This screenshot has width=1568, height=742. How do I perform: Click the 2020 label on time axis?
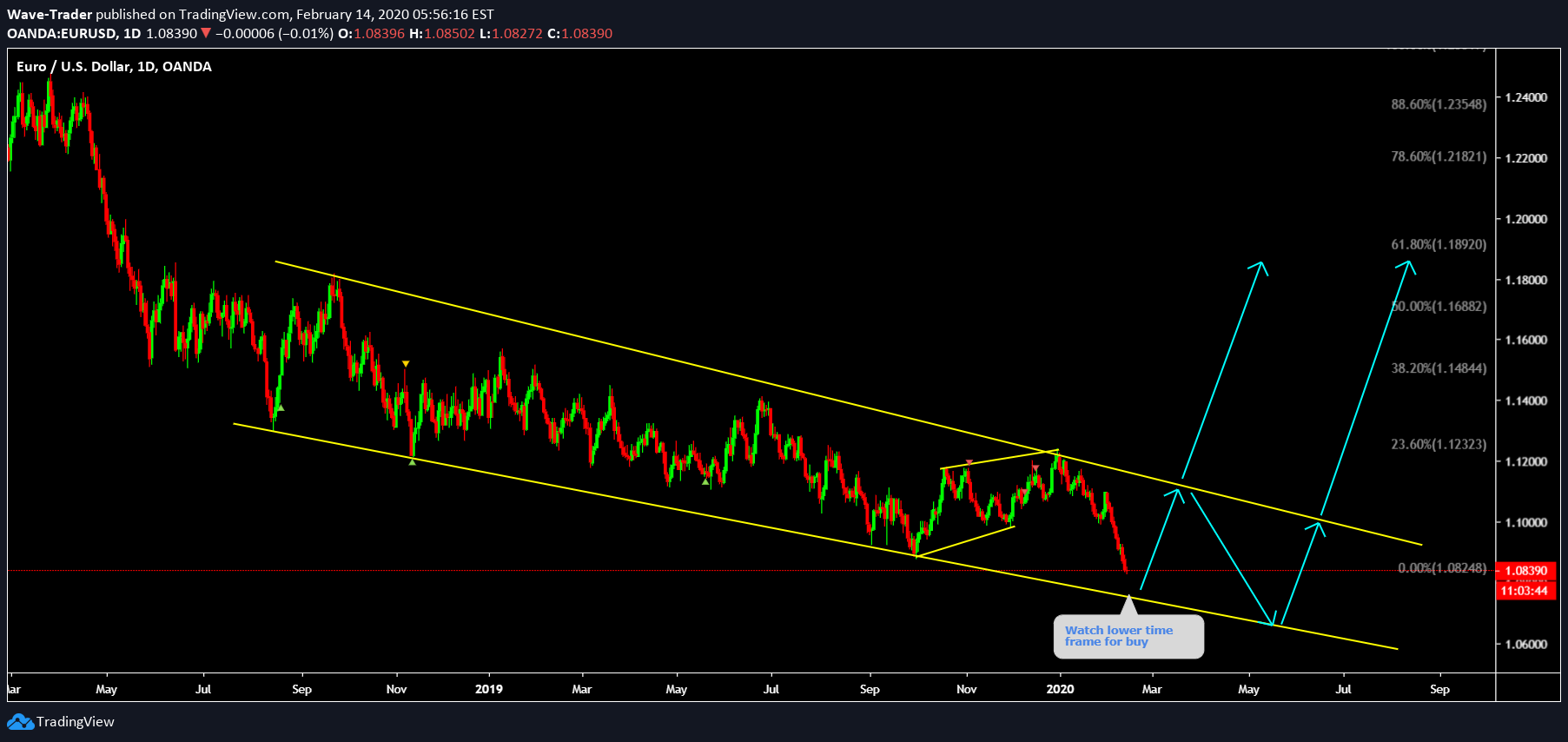[x=1060, y=689]
